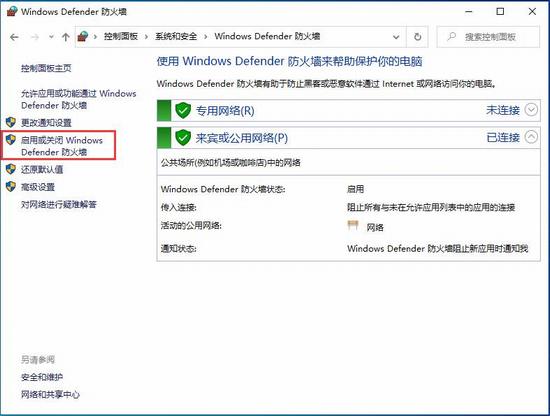Expand the 专用网络(R) section chevron
This screenshot has height=416, width=550.
coord(531,110)
